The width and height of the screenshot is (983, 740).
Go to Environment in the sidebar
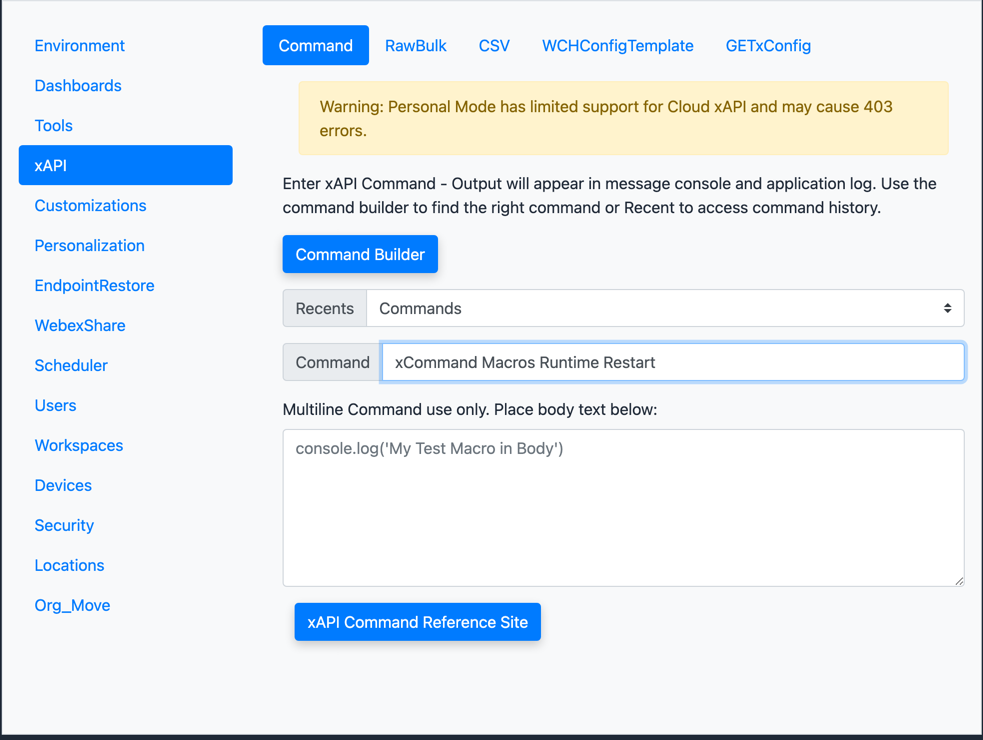click(79, 46)
